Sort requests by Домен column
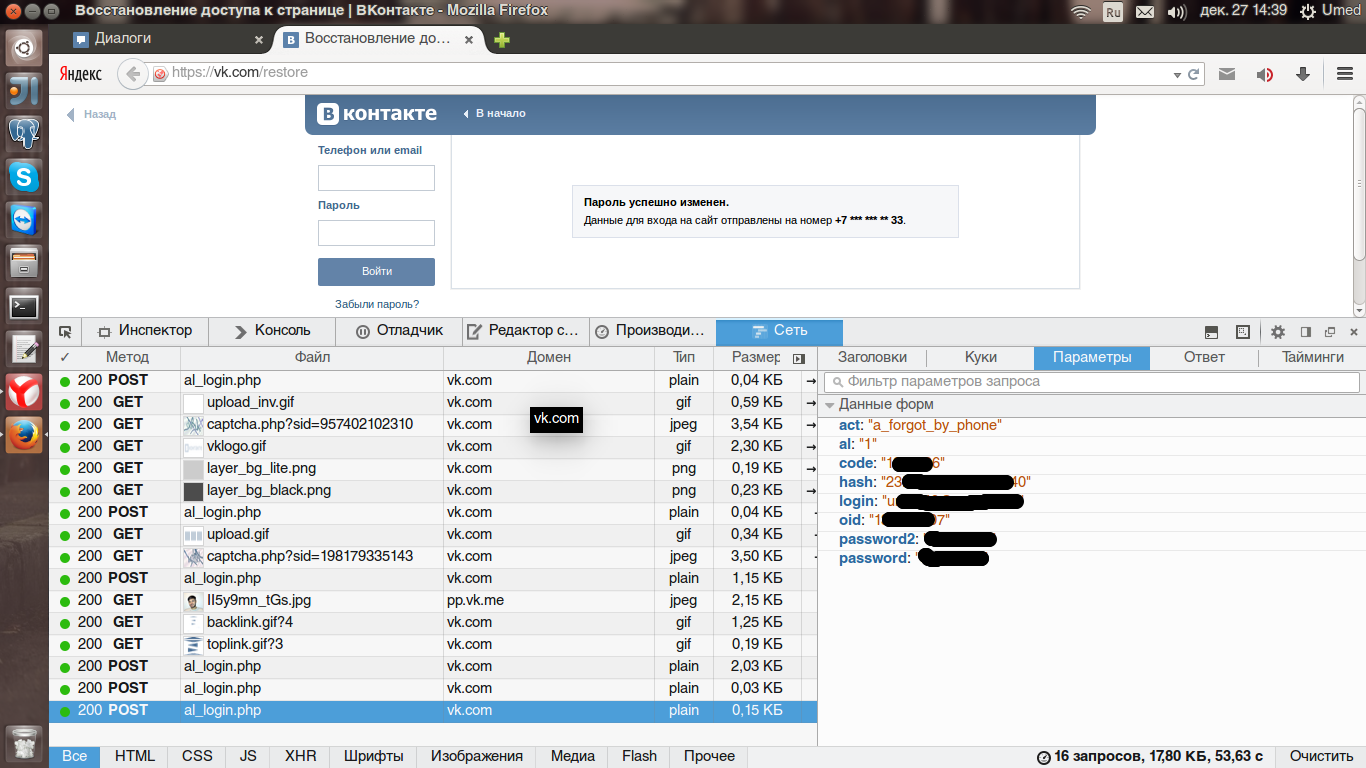Image resolution: width=1366 pixels, height=768 pixels. tap(549, 357)
